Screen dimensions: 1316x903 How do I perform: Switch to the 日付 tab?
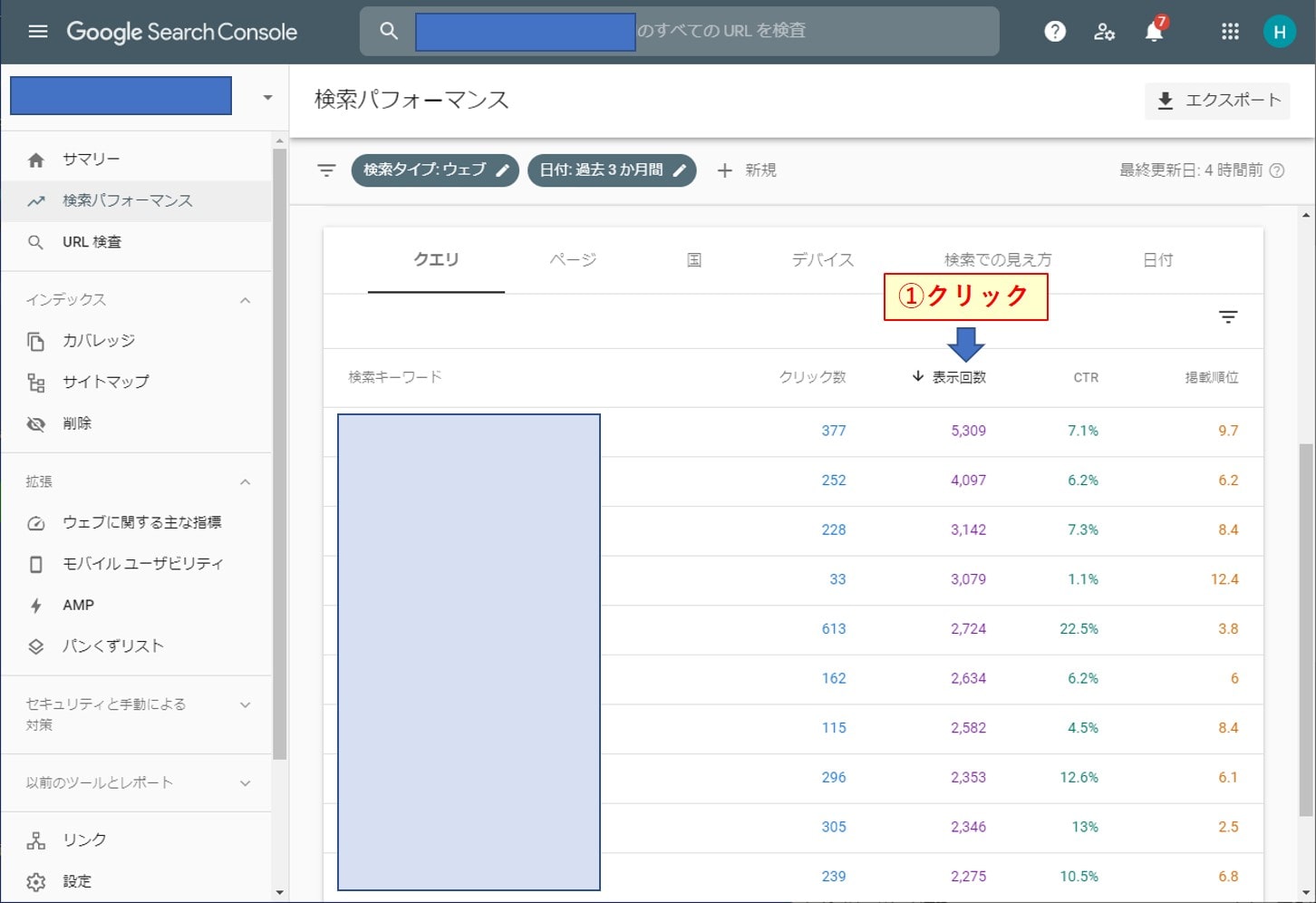[1157, 260]
